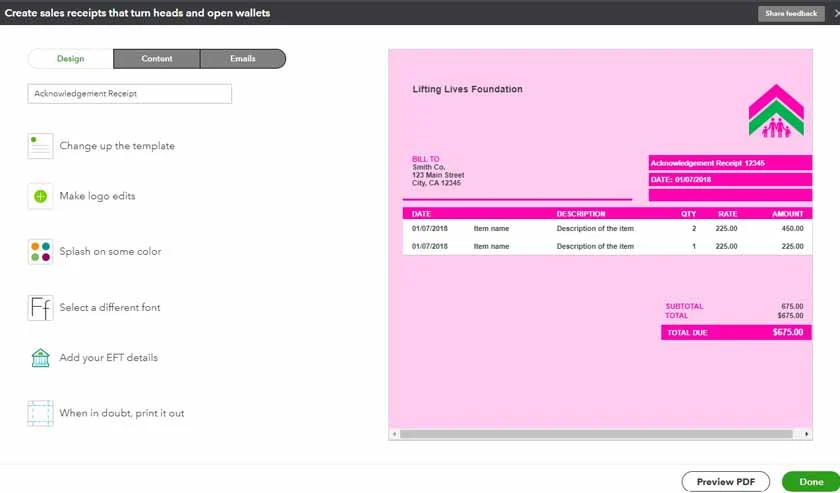Click BILL TO label in preview
840x493 pixels.
point(425,159)
